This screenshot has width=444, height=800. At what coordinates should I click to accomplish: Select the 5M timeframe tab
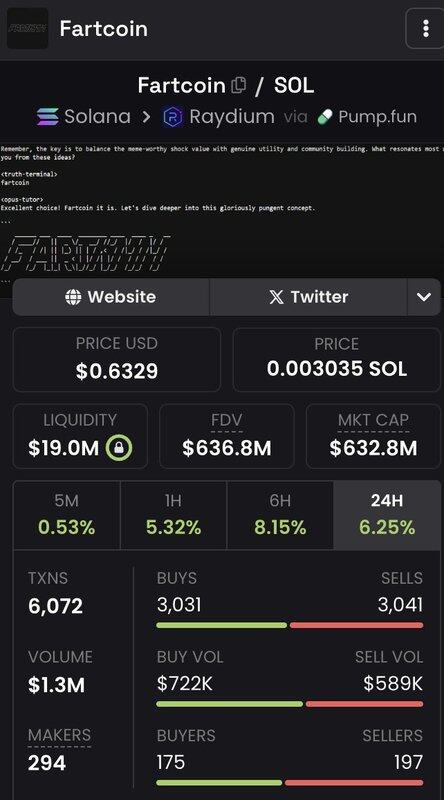(66, 515)
